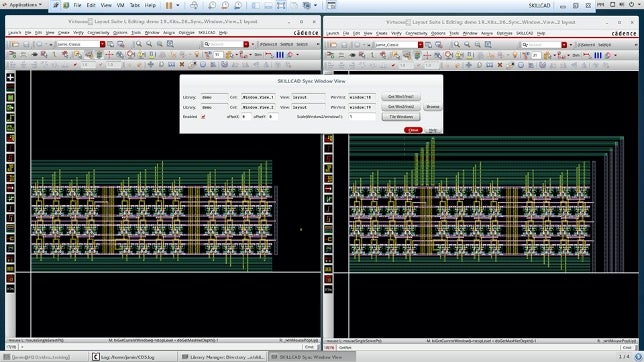Open Launch menu in left layout window
The width and height of the screenshot is (644, 362).
[x=14, y=32]
